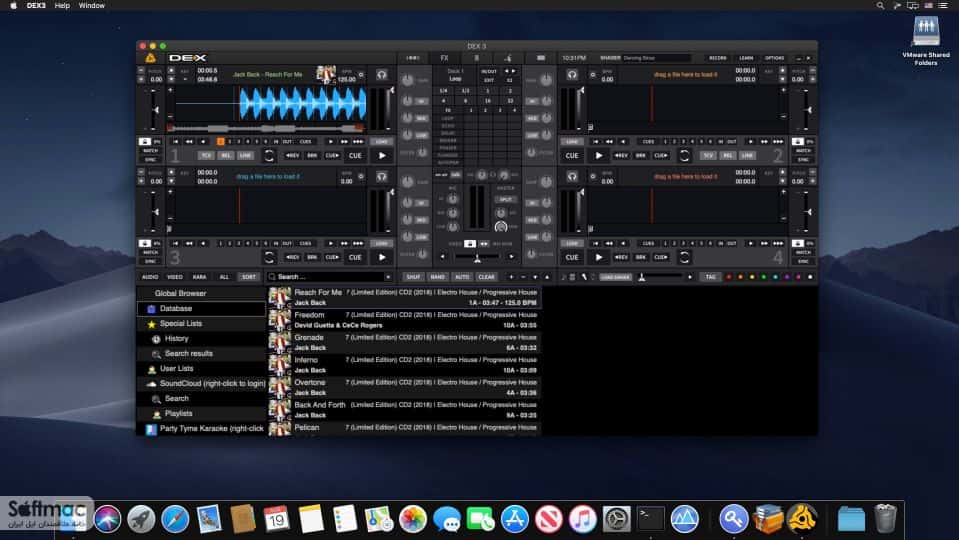Expand User Lists in browser
Screen dimensions: 959x540
pyautogui.click(x=202, y=369)
